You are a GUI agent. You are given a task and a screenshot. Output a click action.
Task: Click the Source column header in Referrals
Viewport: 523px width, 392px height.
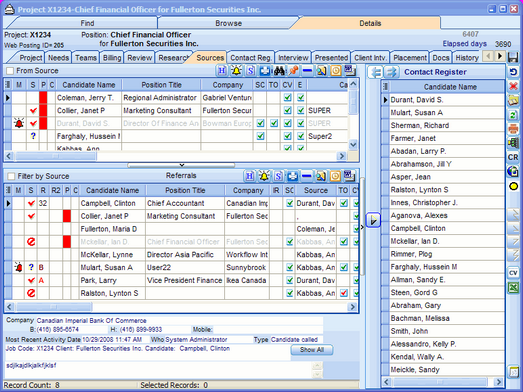coord(316,190)
